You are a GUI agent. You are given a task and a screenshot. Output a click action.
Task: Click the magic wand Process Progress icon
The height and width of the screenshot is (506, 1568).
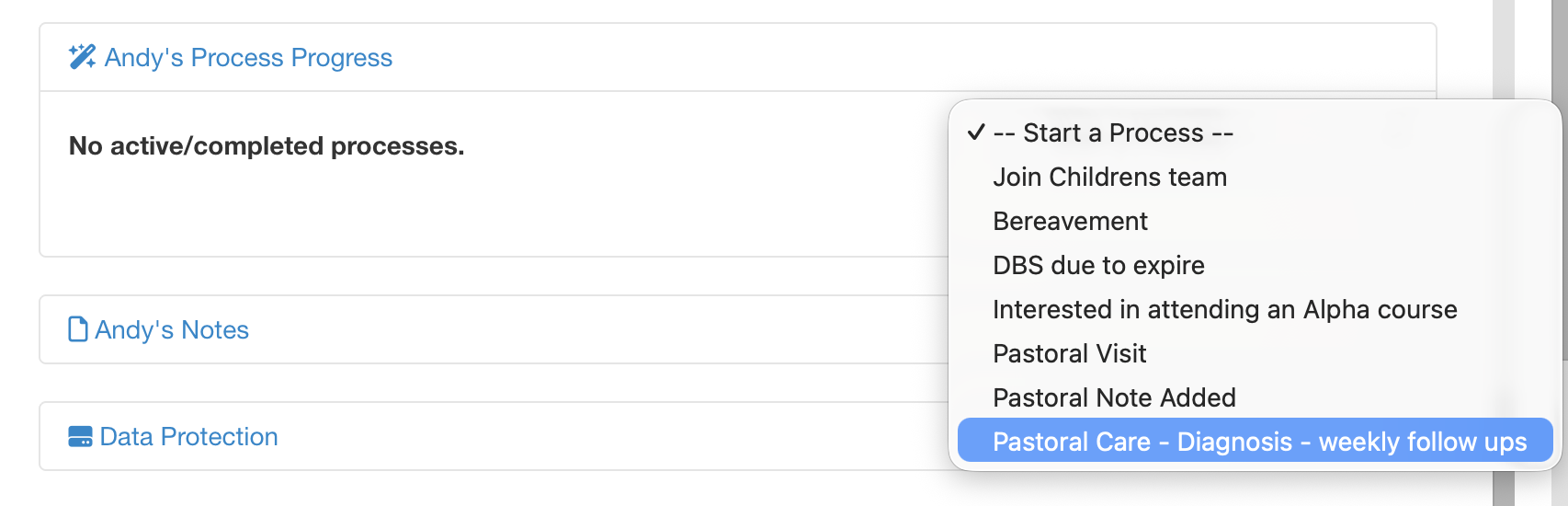(82, 57)
